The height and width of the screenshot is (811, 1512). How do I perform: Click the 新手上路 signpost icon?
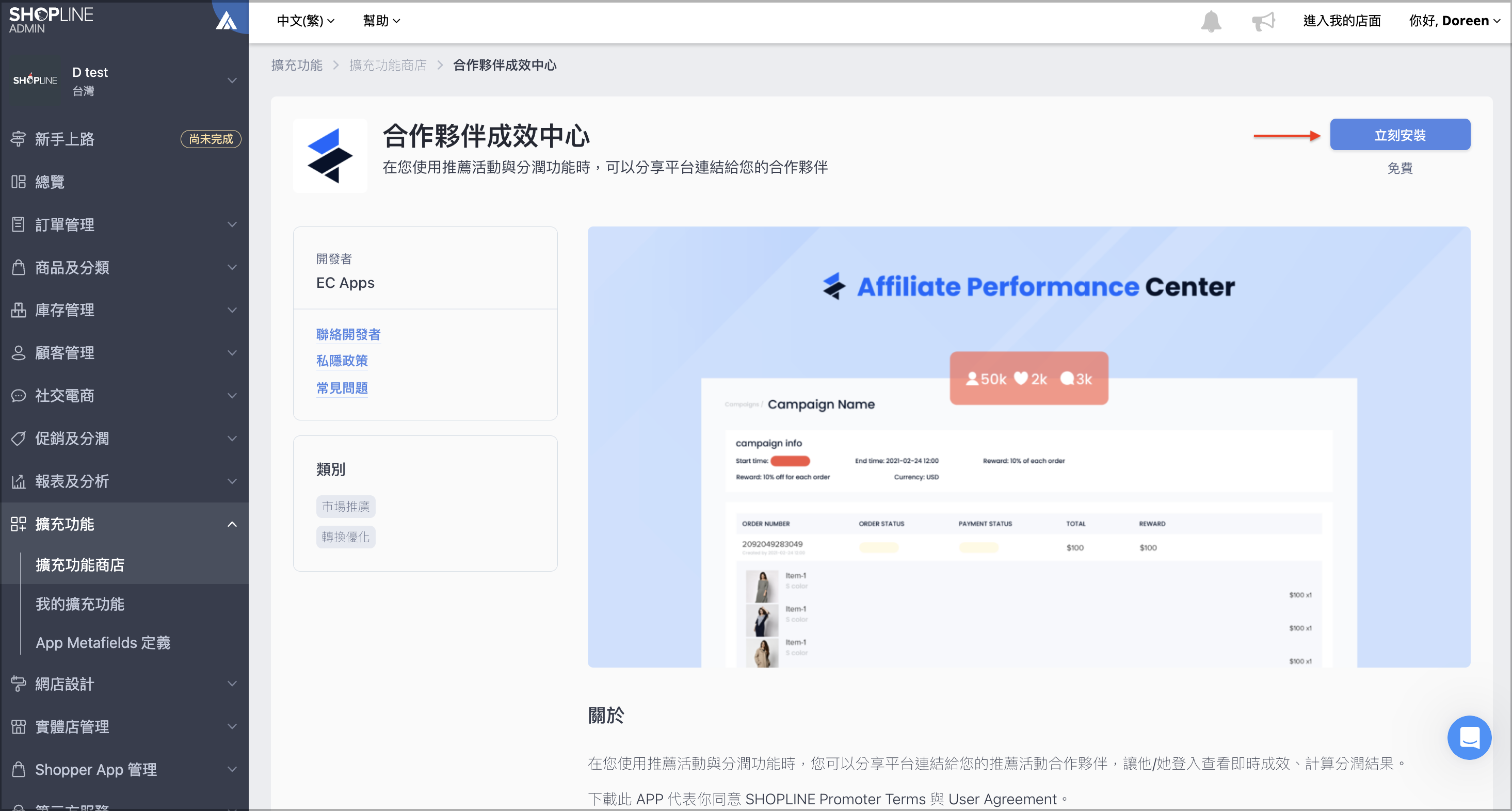[x=18, y=139]
